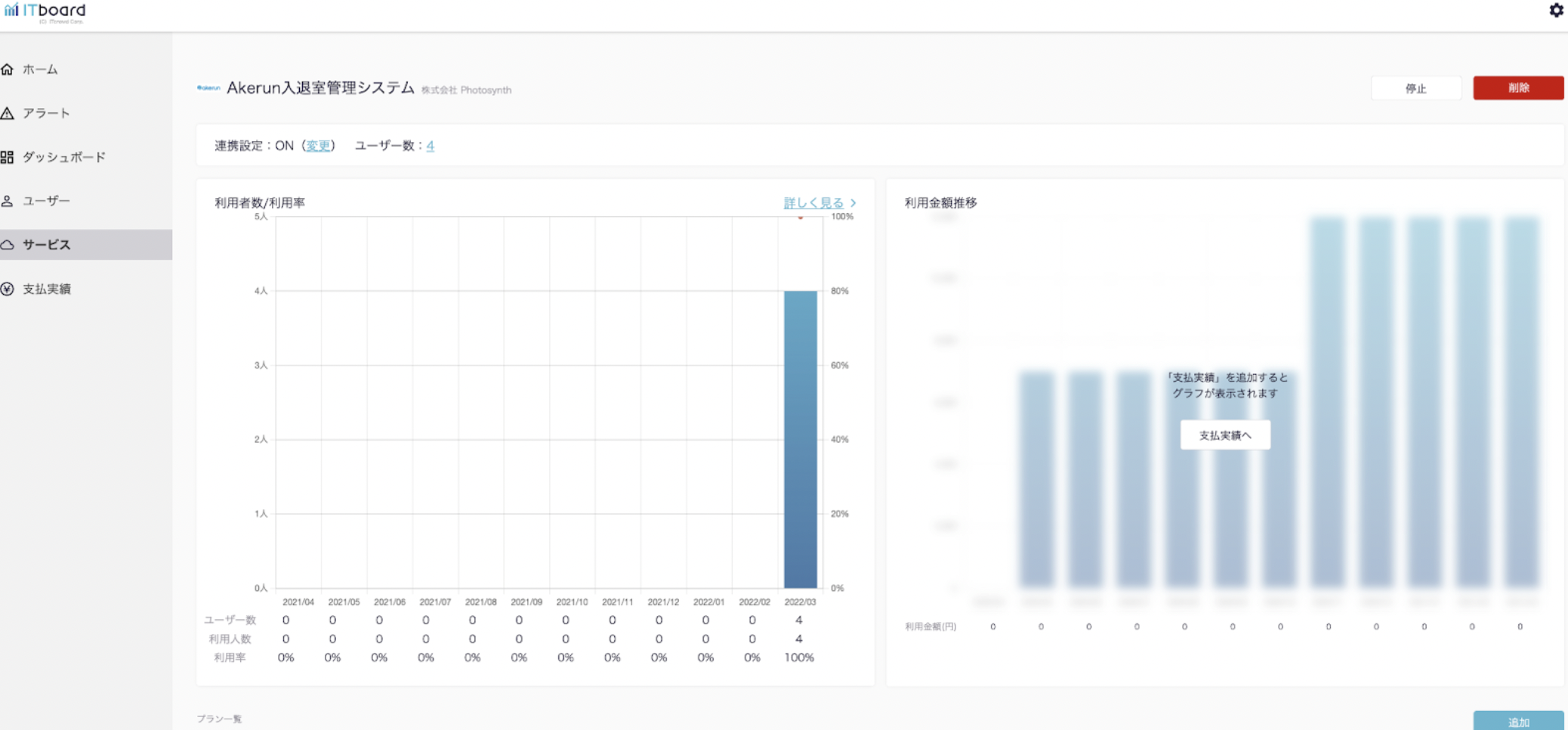
Task: Click the 変更 link for 連携設定
Action: click(x=318, y=146)
